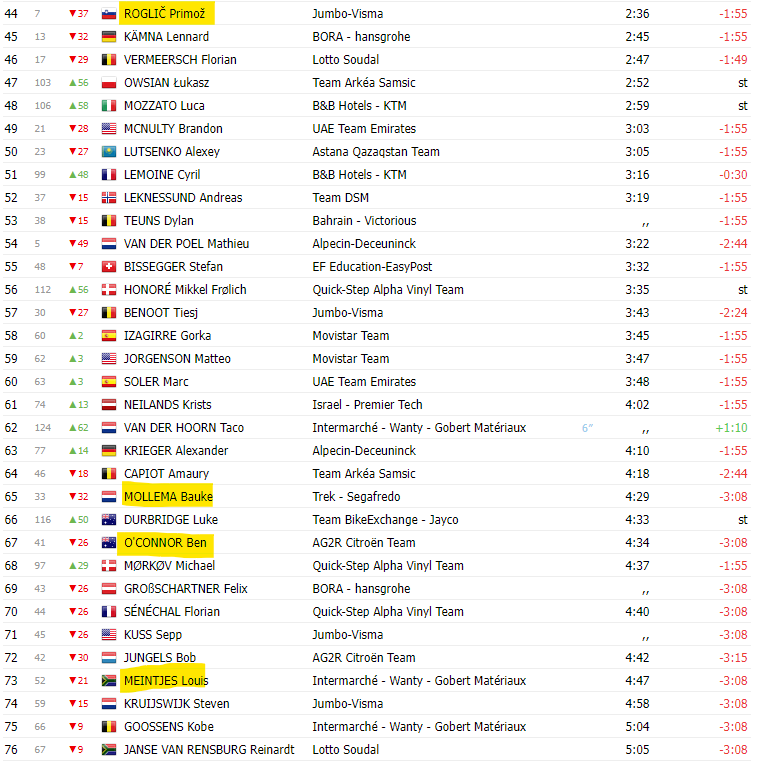Click the Slovenian flag beside ROGLIČ Primož
Screen dimensions: 761x762
109,14
